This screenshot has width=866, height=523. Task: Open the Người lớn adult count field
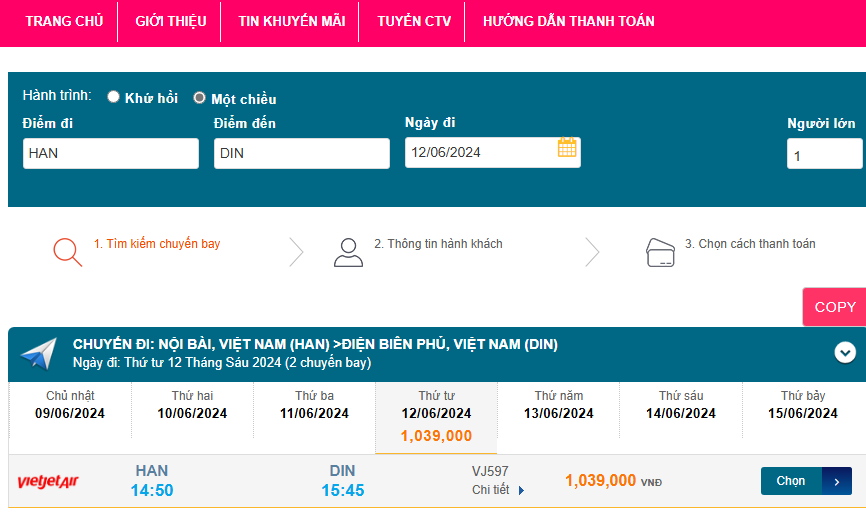(823, 154)
